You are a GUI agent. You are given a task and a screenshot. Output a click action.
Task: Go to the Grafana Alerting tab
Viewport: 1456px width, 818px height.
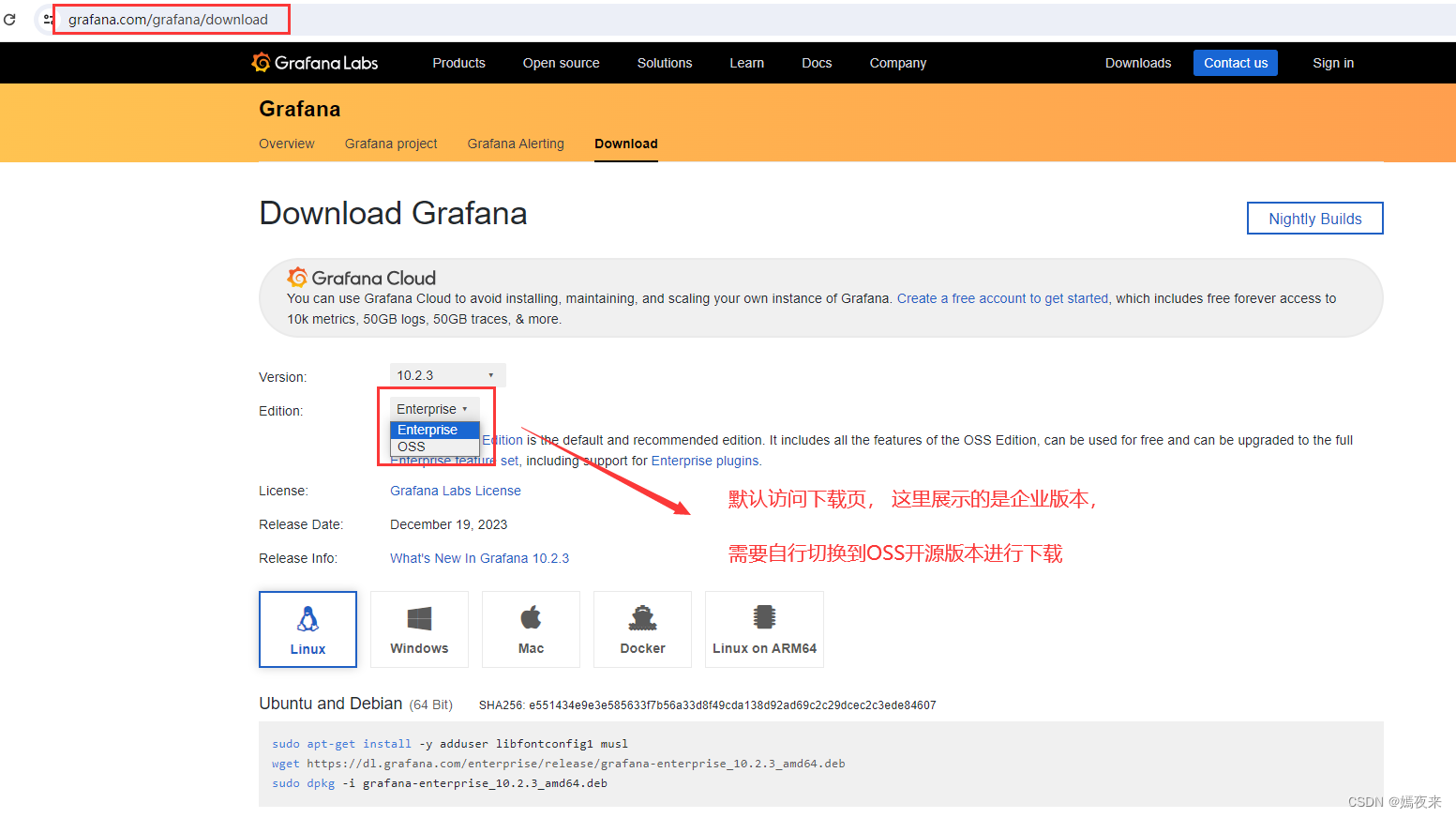click(x=516, y=144)
